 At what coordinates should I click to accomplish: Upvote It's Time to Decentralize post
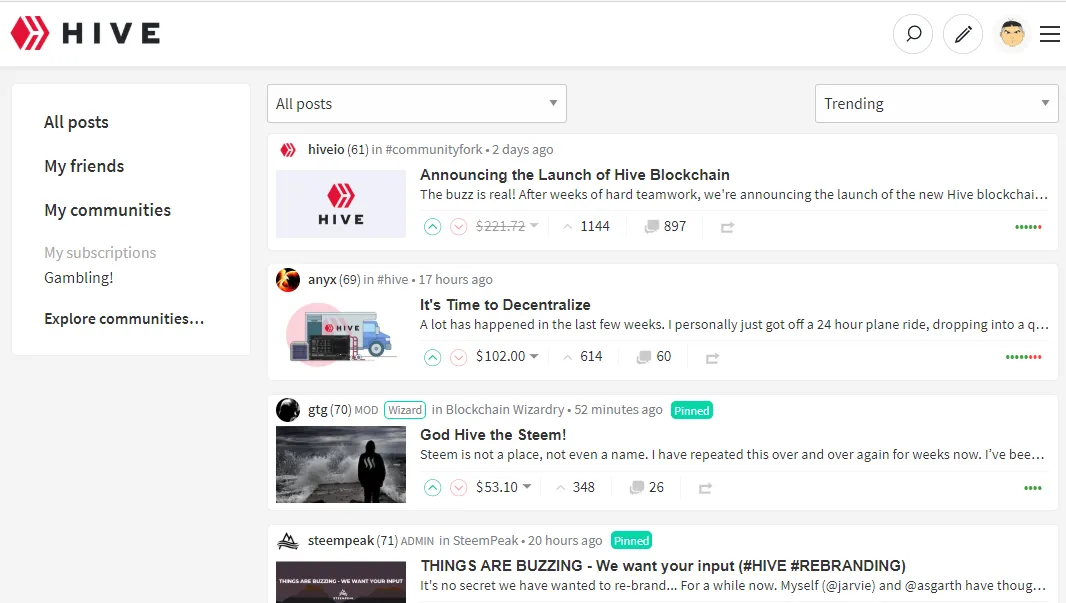tap(432, 357)
